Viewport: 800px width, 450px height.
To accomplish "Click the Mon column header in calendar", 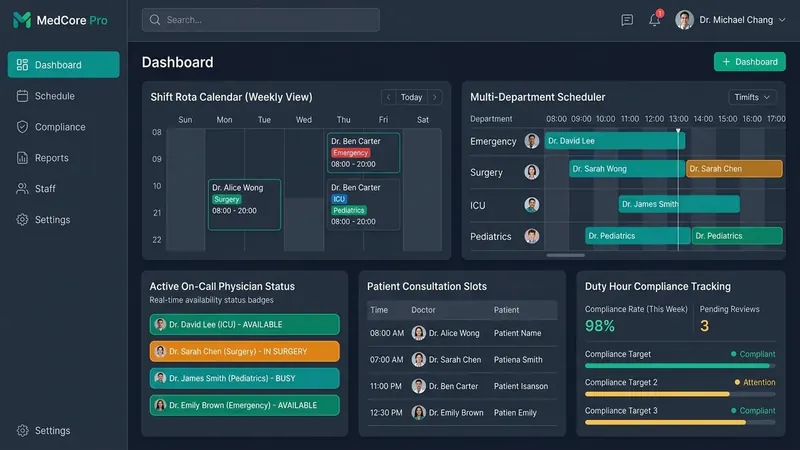I will [224, 120].
